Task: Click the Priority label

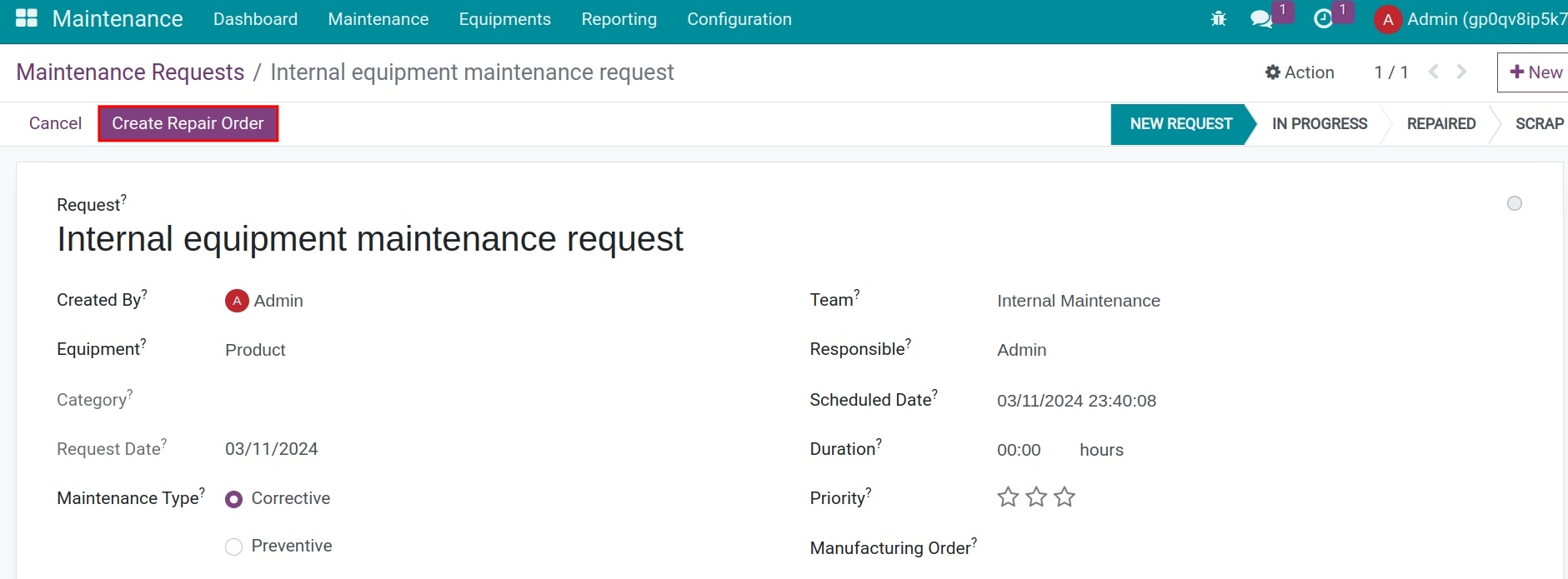Action: pos(840,497)
